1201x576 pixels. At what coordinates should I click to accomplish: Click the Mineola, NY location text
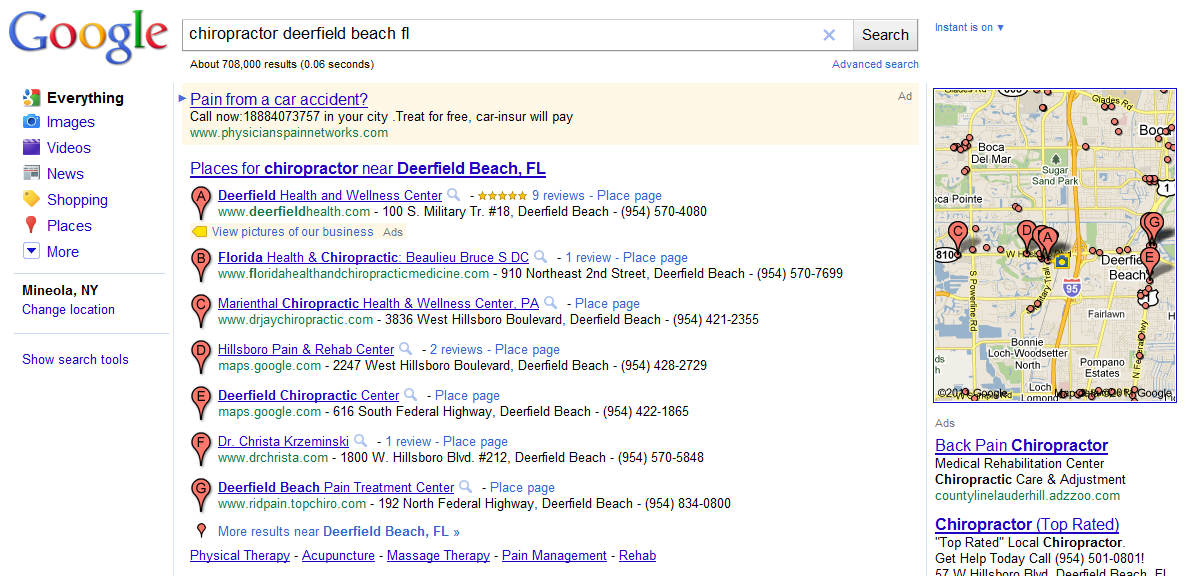tap(61, 291)
